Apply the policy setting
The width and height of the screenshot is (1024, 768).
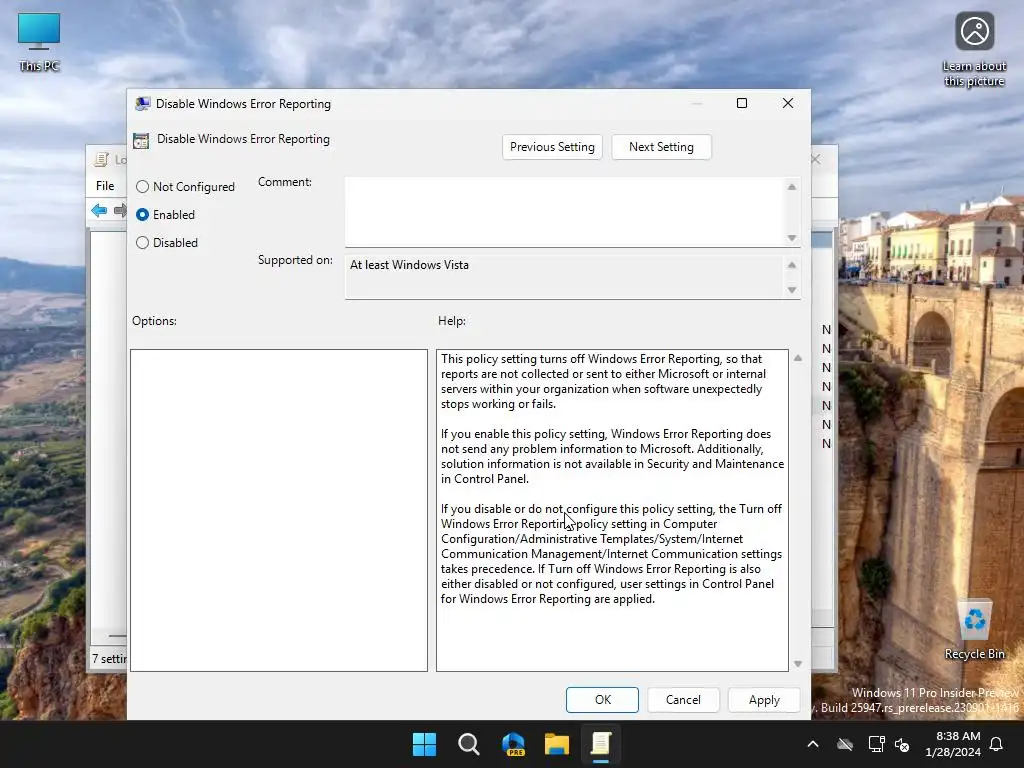pyautogui.click(x=764, y=700)
